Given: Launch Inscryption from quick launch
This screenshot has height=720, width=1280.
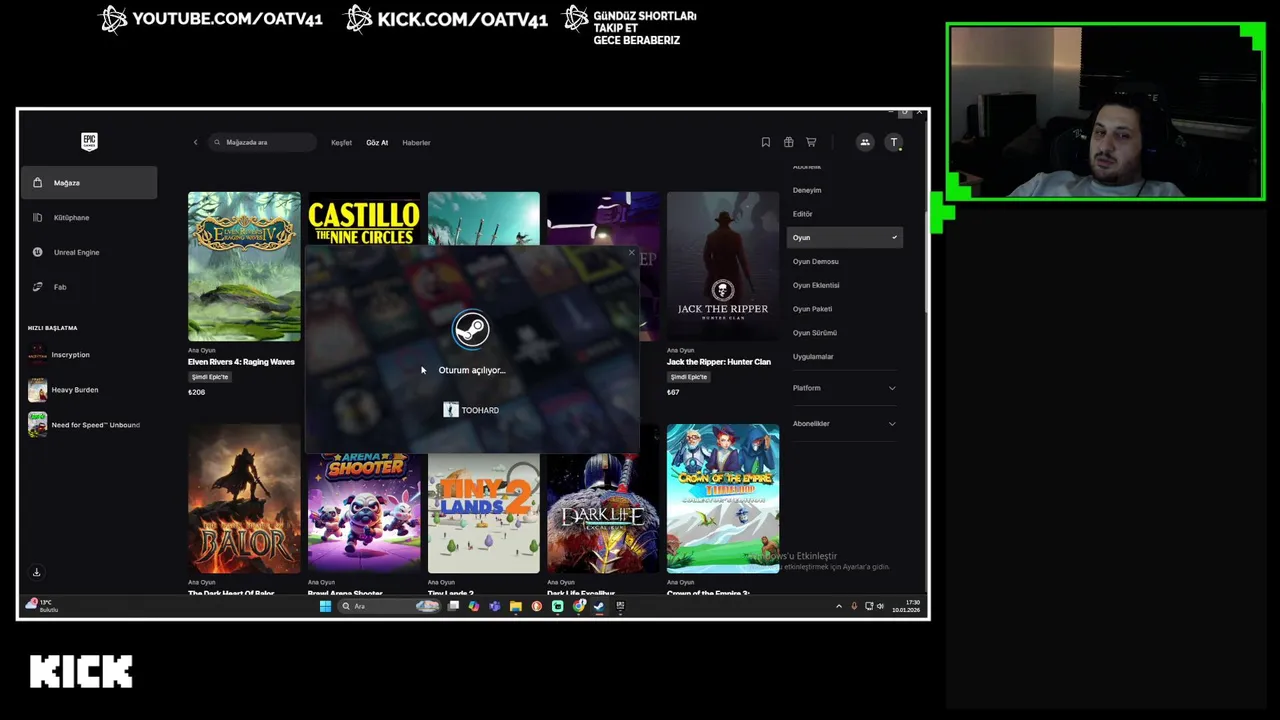Looking at the screenshot, I should point(59,355).
